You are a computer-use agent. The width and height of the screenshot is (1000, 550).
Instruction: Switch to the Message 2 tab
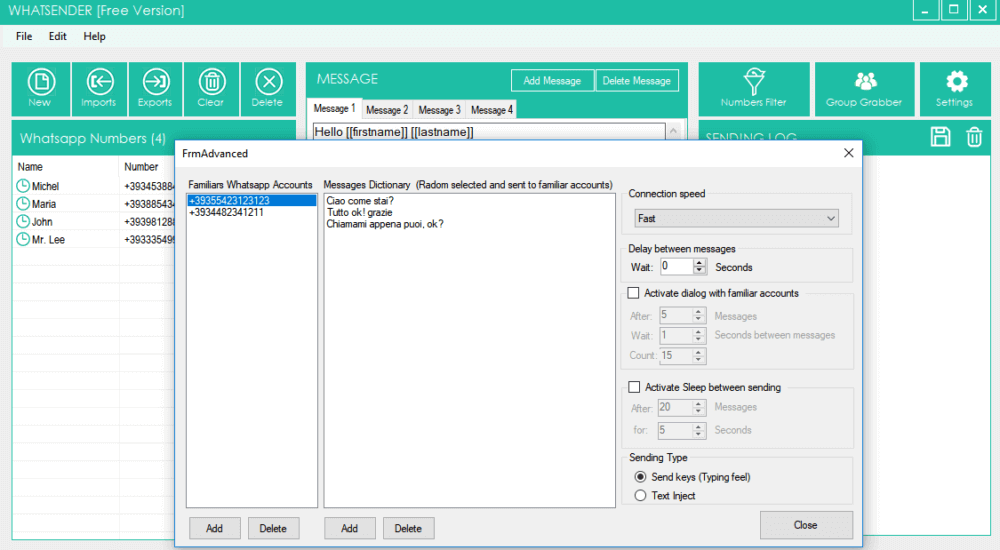387,110
